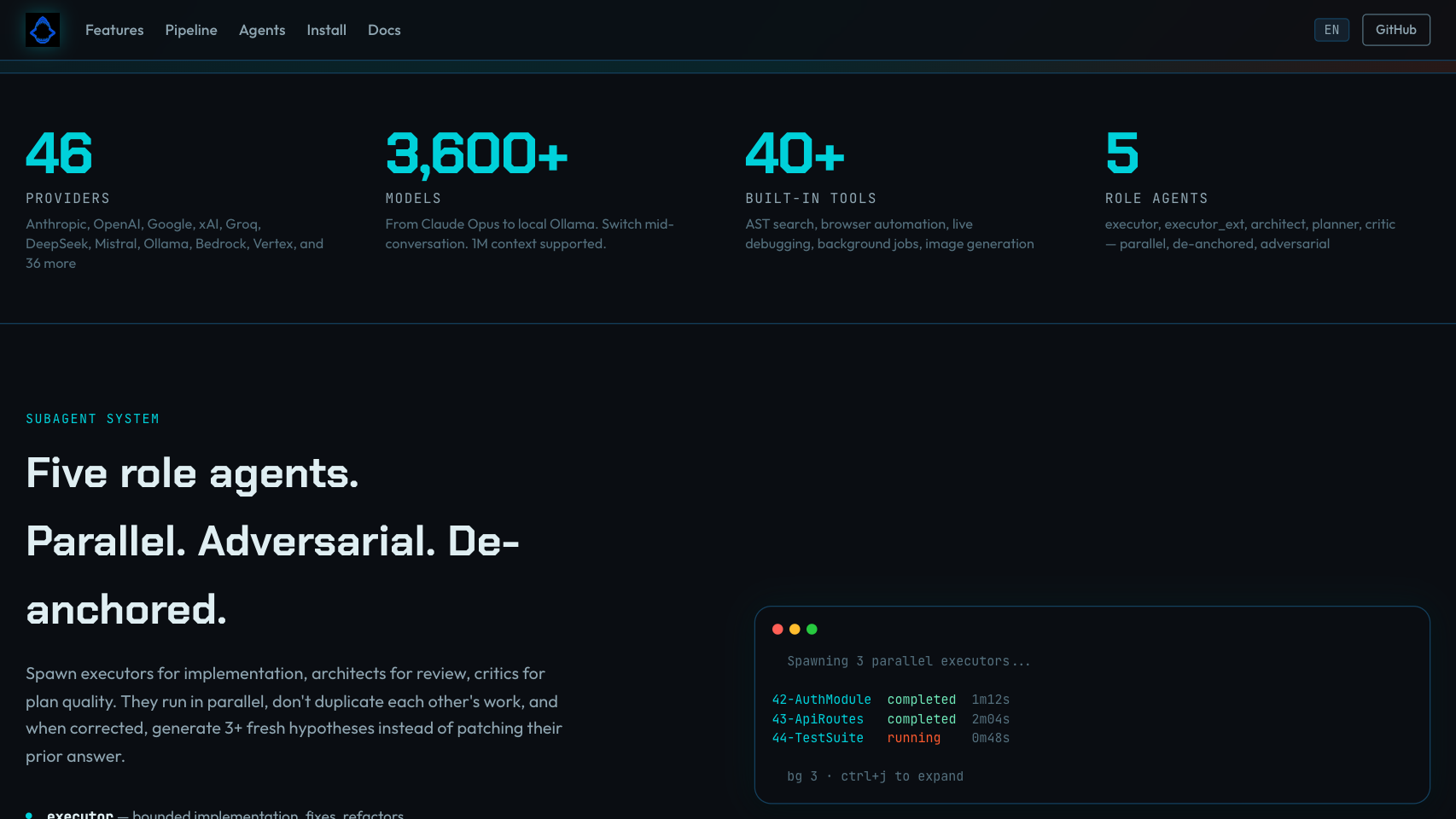The height and width of the screenshot is (819, 1456).
Task: Click the ROLE AGENTS label
Action: pos(1156,199)
